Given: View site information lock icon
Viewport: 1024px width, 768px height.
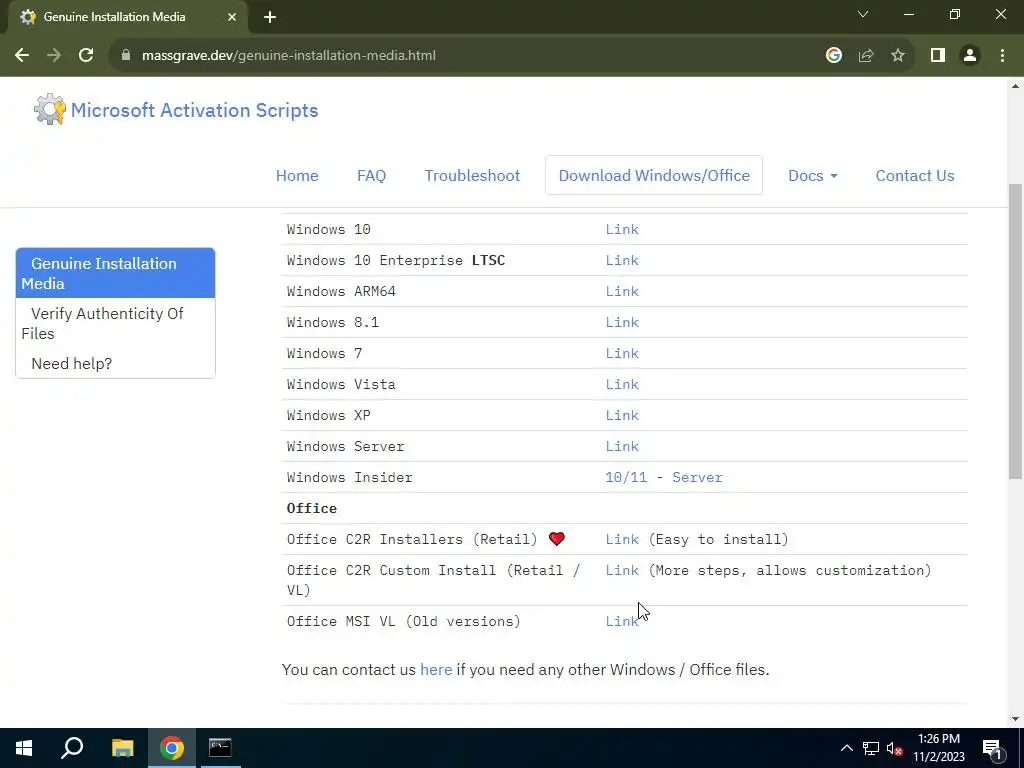Looking at the screenshot, I should [x=126, y=56].
